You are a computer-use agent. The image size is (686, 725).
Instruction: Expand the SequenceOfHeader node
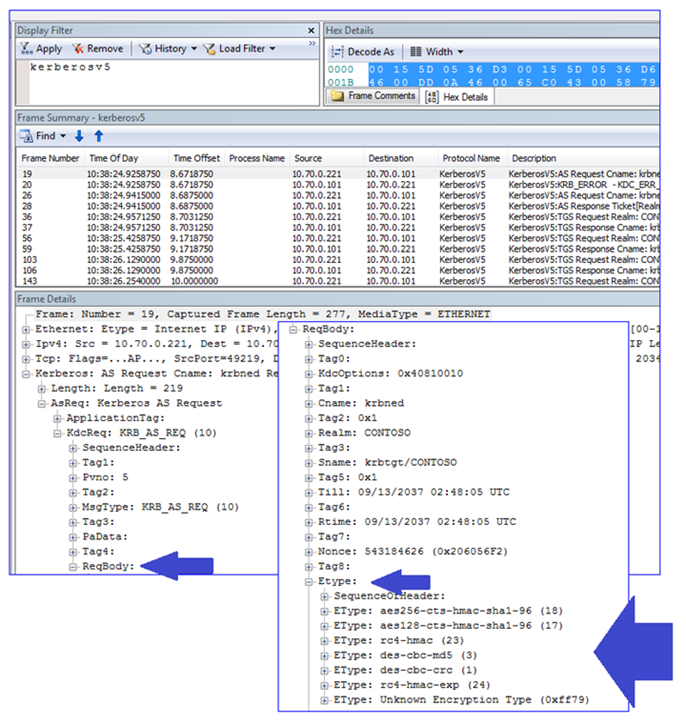point(325,596)
